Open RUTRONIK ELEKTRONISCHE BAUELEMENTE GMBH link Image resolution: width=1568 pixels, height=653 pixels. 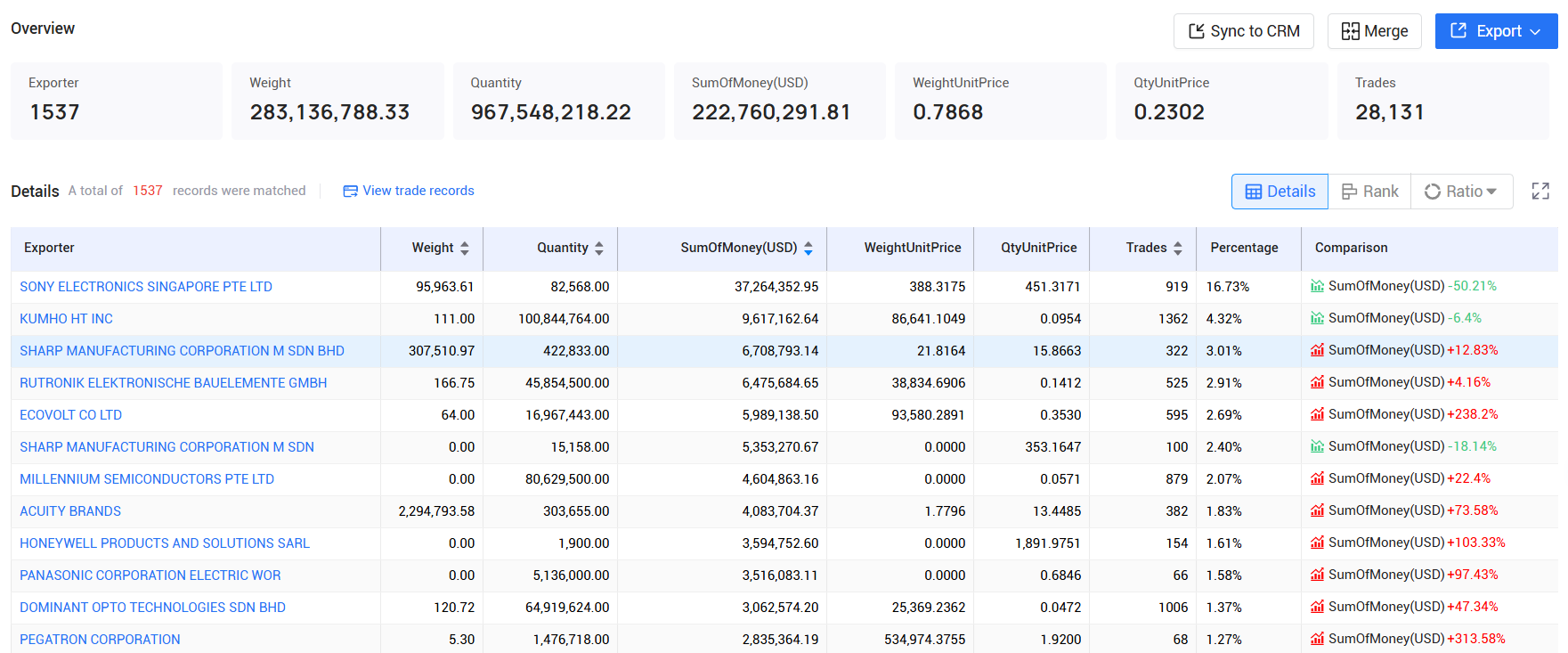pyautogui.click(x=173, y=383)
